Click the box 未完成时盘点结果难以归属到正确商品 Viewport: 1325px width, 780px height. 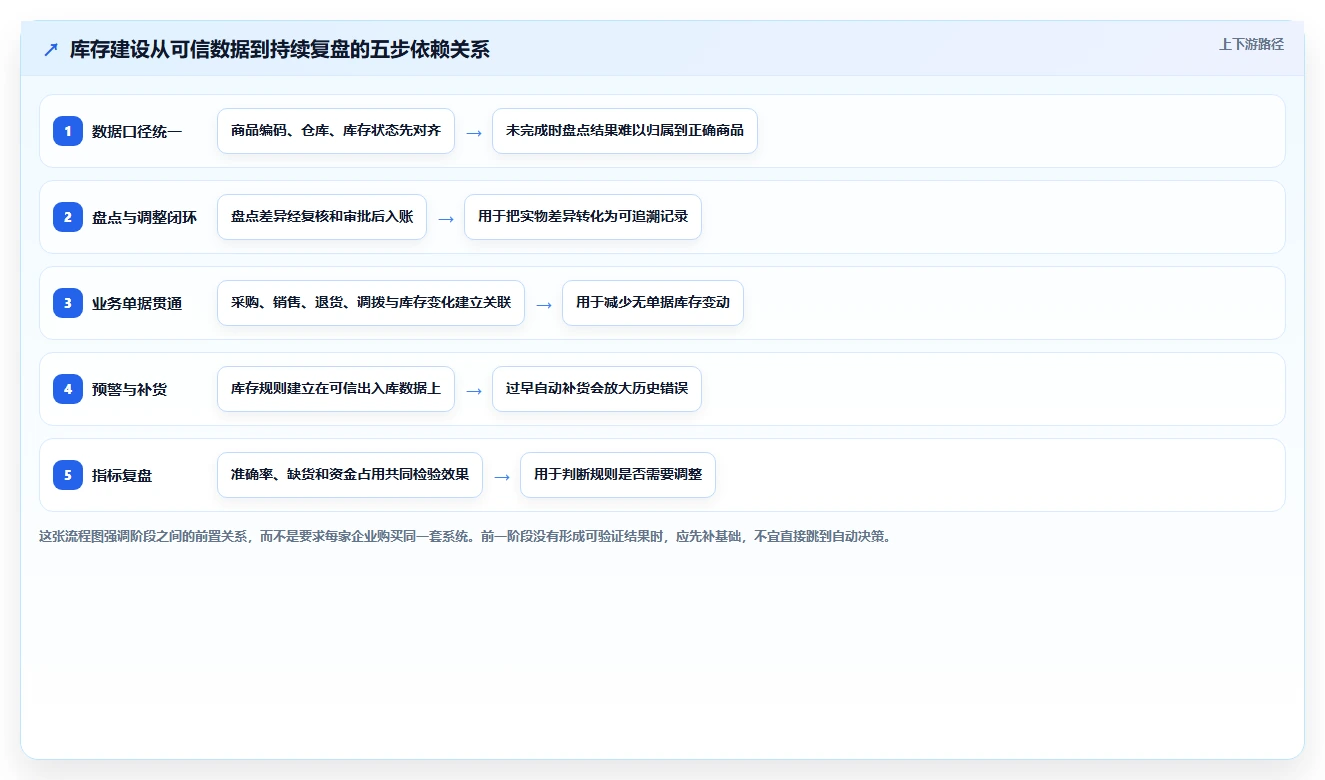click(625, 131)
